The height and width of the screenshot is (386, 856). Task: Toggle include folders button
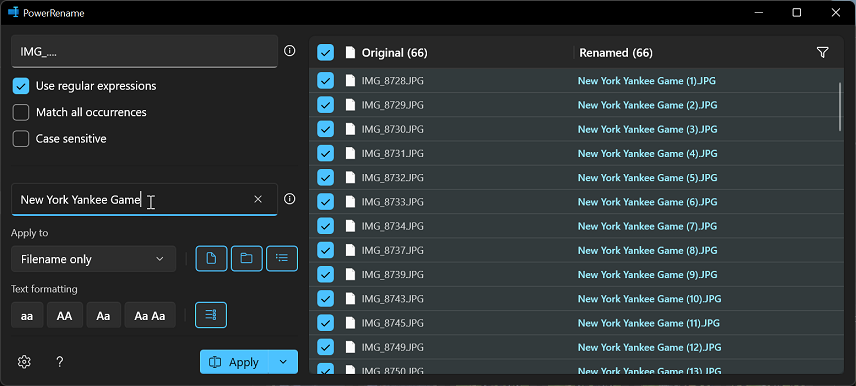click(247, 259)
